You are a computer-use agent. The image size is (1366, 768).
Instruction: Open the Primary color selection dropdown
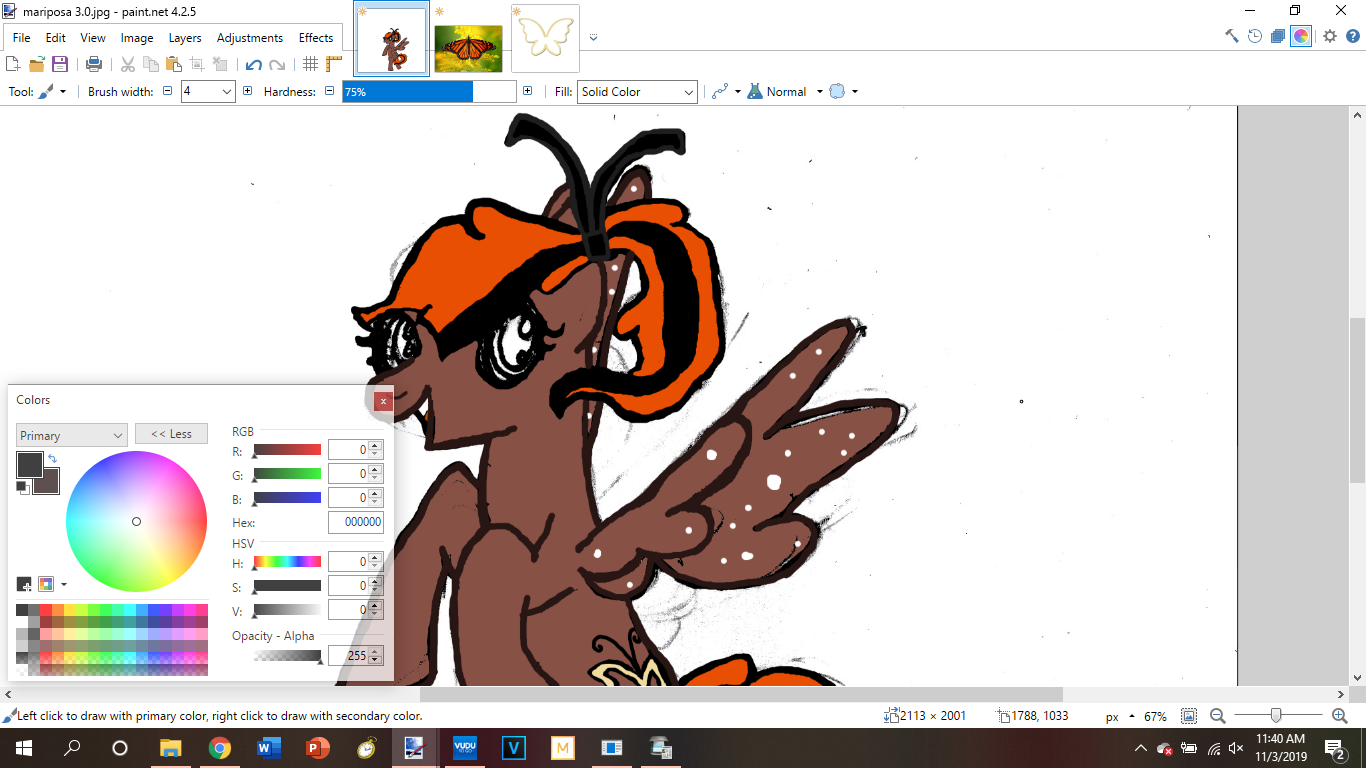(71, 435)
